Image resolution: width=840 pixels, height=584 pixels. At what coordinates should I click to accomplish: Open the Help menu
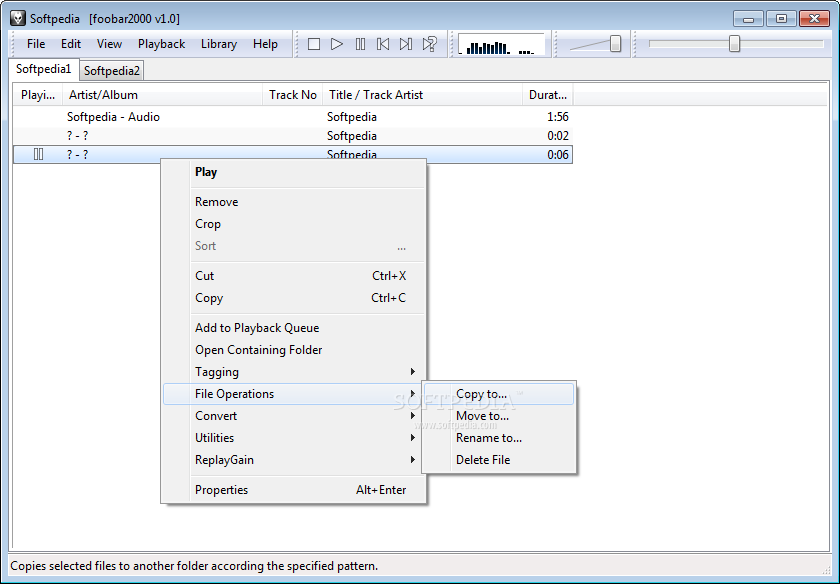(x=265, y=44)
